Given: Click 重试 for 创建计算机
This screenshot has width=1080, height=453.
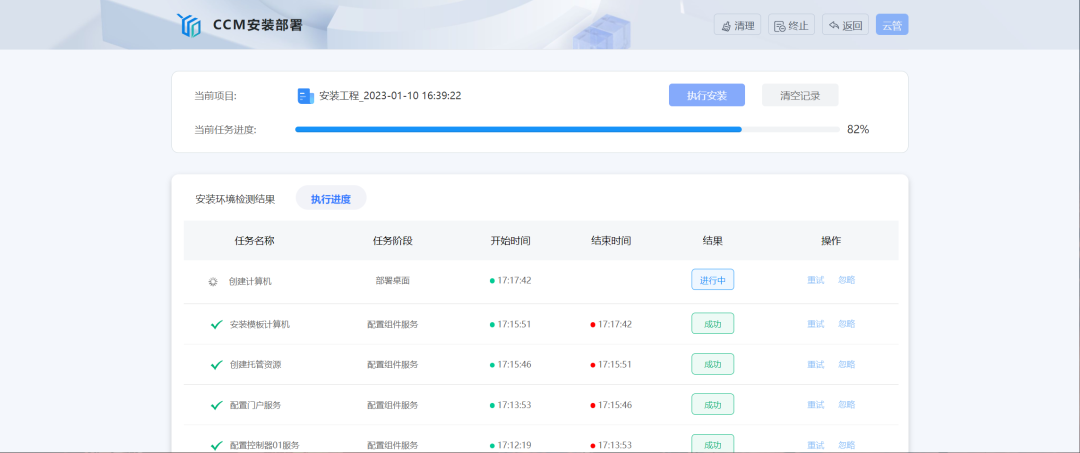Looking at the screenshot, I should tap(816, 280).
